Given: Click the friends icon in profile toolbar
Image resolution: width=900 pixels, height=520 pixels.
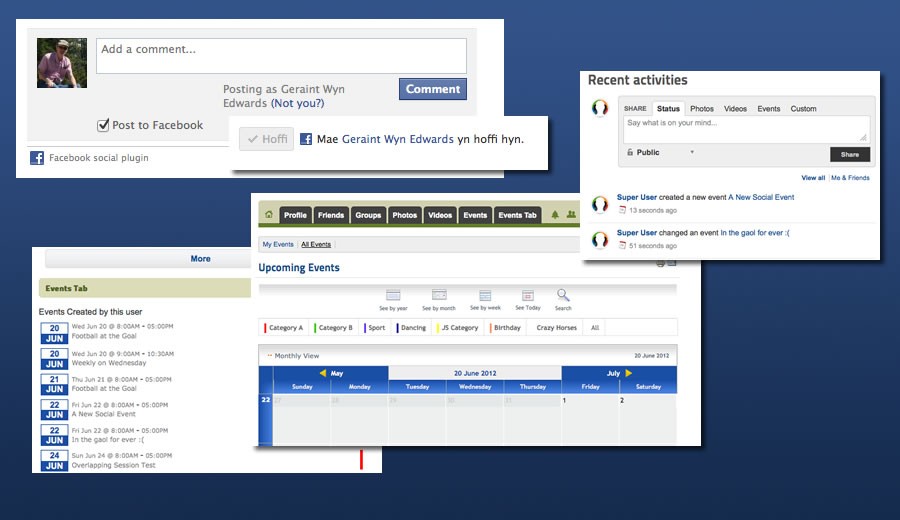Looking at the screenshot, I should [571, 215].
